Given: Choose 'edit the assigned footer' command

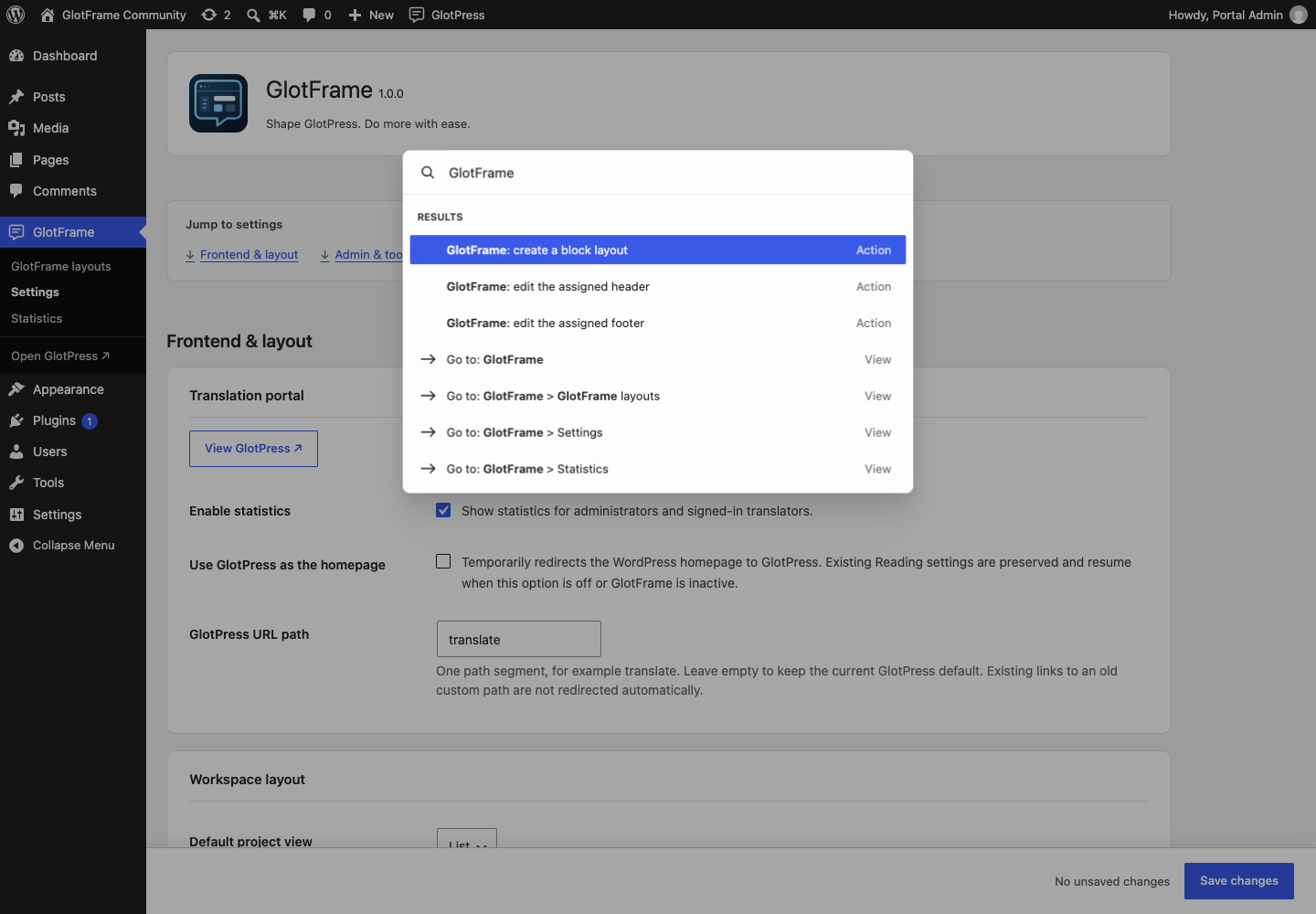Looking at the screenshot, I should [x=658, y=323].
